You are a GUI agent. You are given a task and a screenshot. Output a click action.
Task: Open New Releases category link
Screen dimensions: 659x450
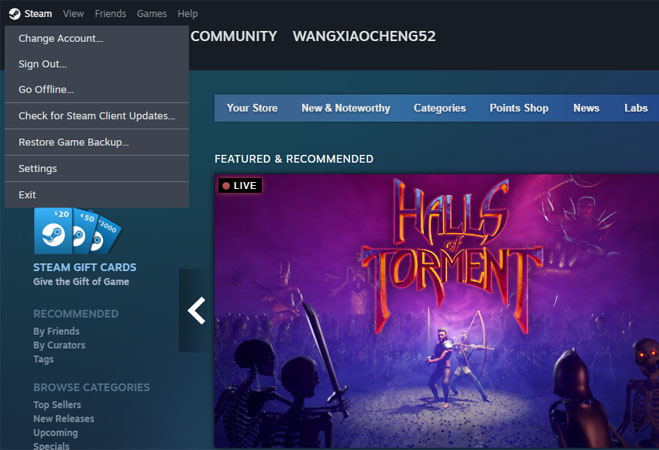[64, 418]
